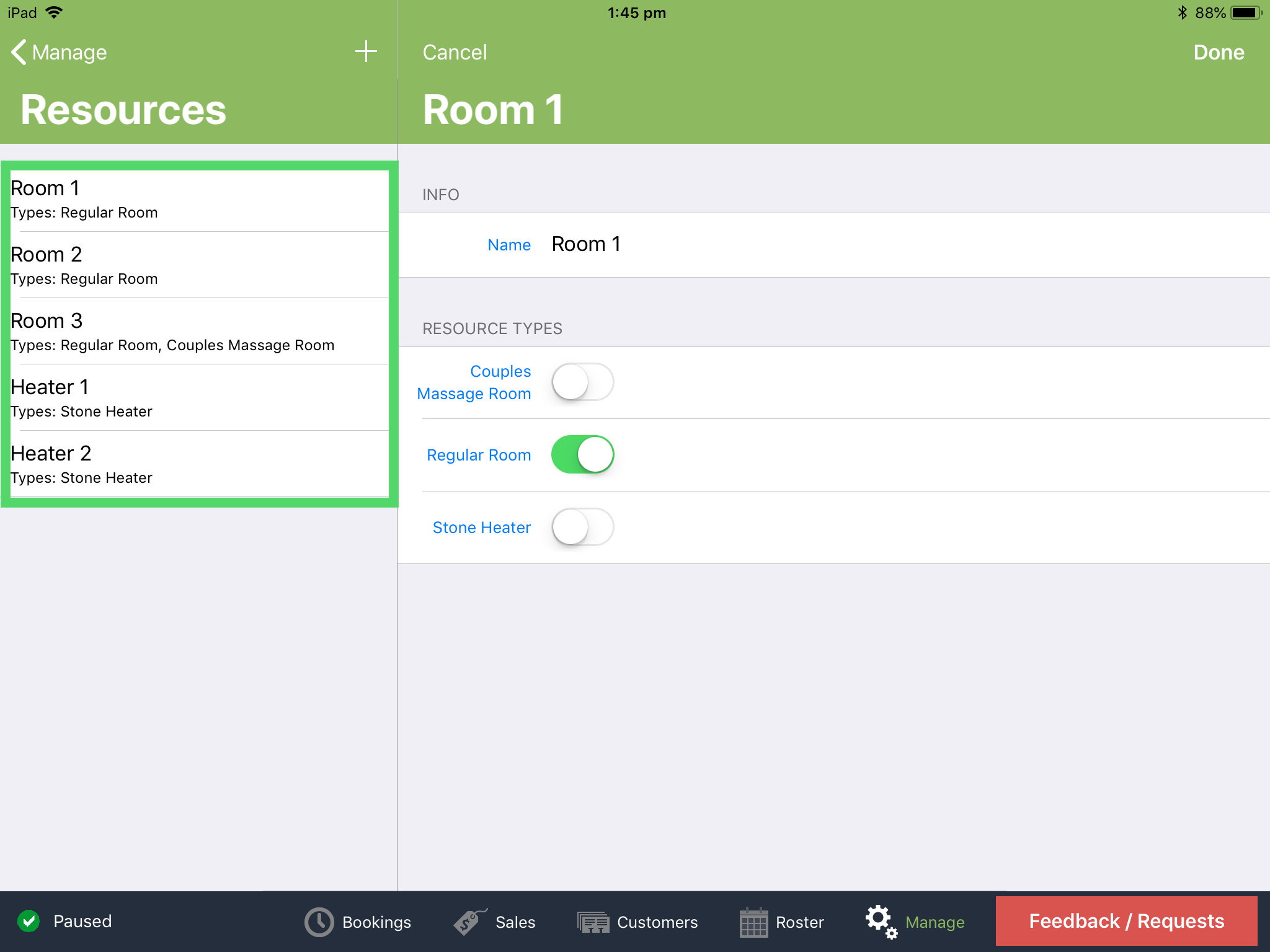Tap the back chevron next to Manage
This screenshot has width=1270, height=952.
pos(19,52)
